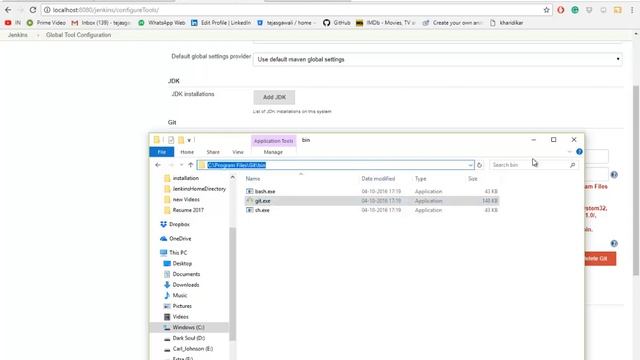
Task: Click Application Tools ribbon header
Action: pyautogui.click(x=273, y=141)
